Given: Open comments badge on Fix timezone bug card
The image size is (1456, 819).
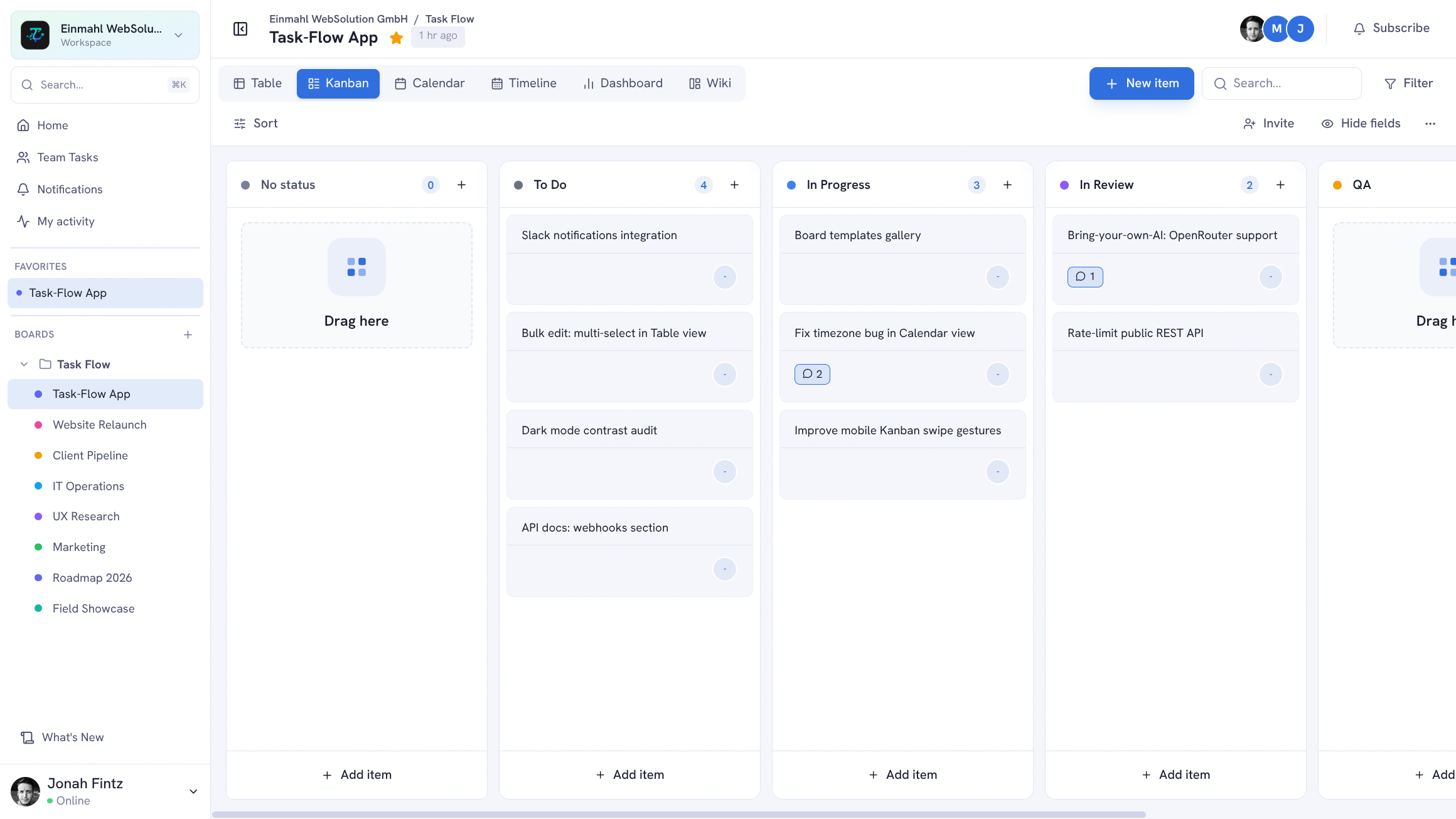Looking at the screenshot, I should point(812,374).
